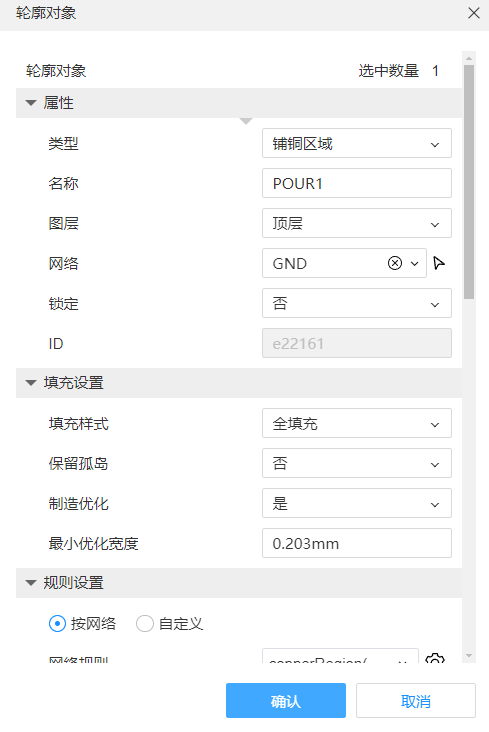Click the 名称 field containing POUR1

pos(357,183)
